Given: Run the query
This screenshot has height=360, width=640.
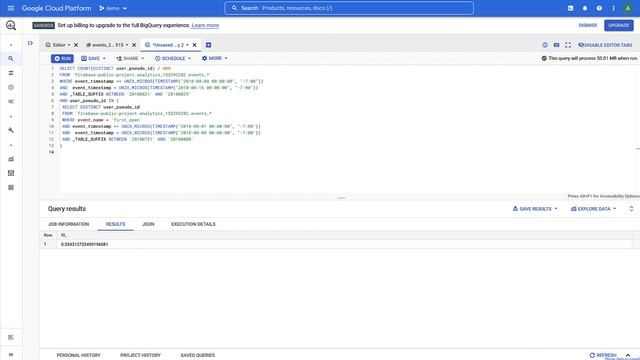Looking at the screenshot, I should click(x=62, y=59).
